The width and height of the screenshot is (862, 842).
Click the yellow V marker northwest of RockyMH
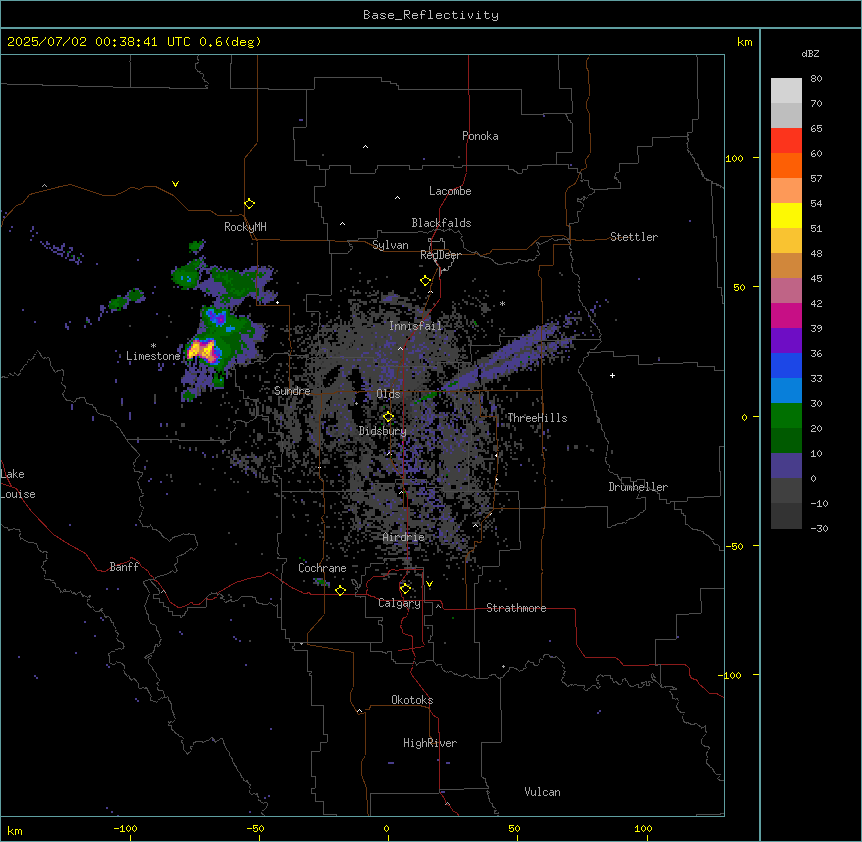pos(175,184)
